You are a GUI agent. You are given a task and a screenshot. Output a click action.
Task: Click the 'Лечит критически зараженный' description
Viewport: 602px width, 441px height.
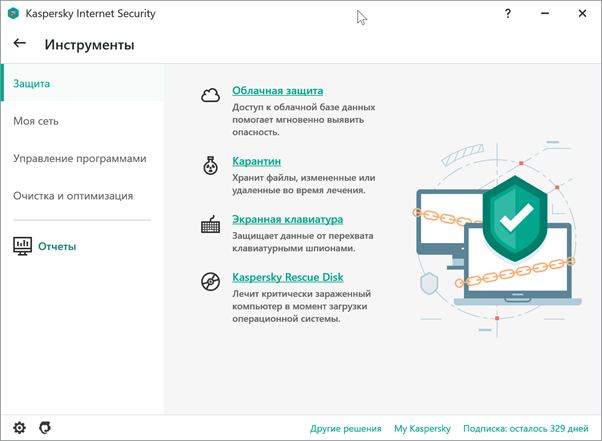301,306
